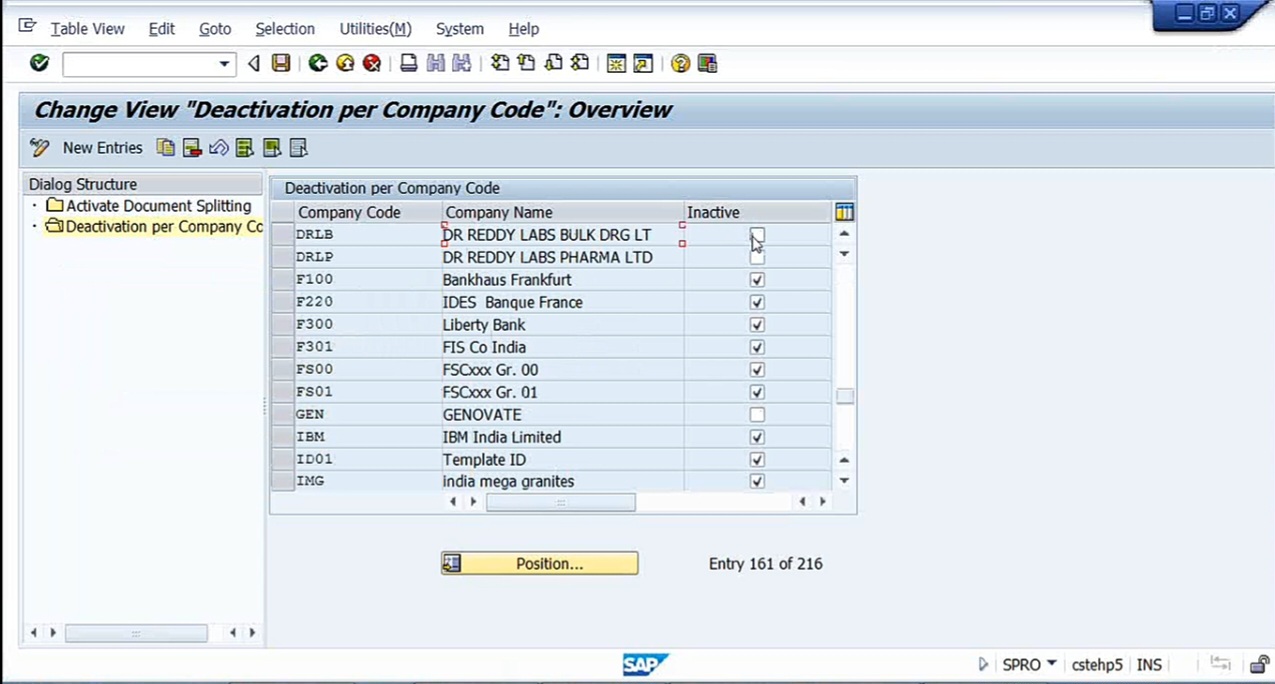The height and width of the screenshot is (684, 1275).
Task: Open the Help menu
Action: pyautogui.click(x=523, y=29)
